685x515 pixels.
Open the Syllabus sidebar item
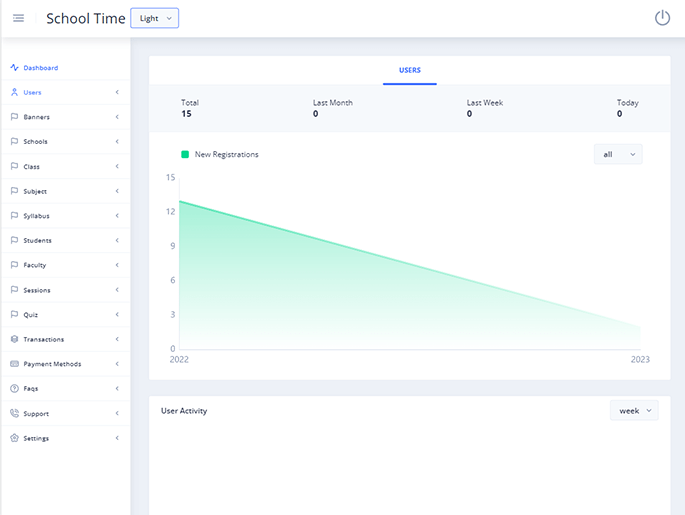tap(66, 215)
